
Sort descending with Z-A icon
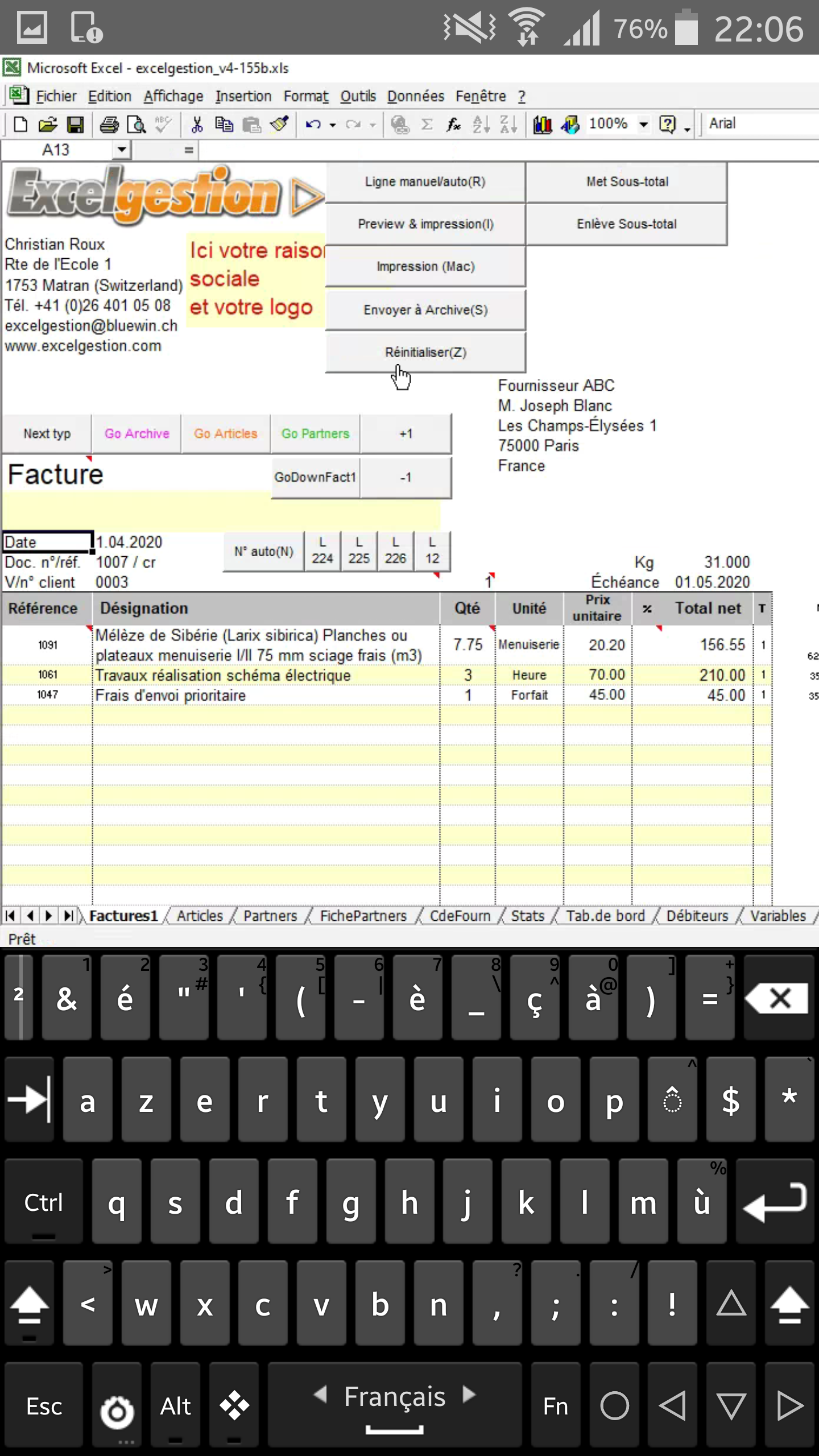(x=508, y=124)
